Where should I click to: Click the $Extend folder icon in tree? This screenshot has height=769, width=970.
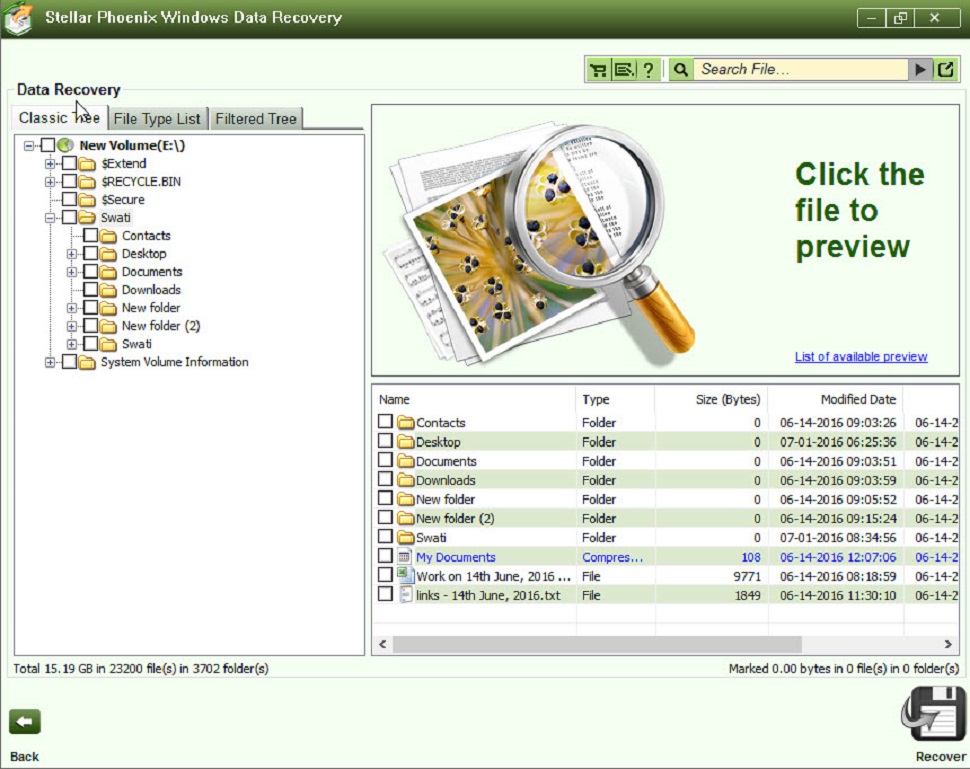click(87, 164)
